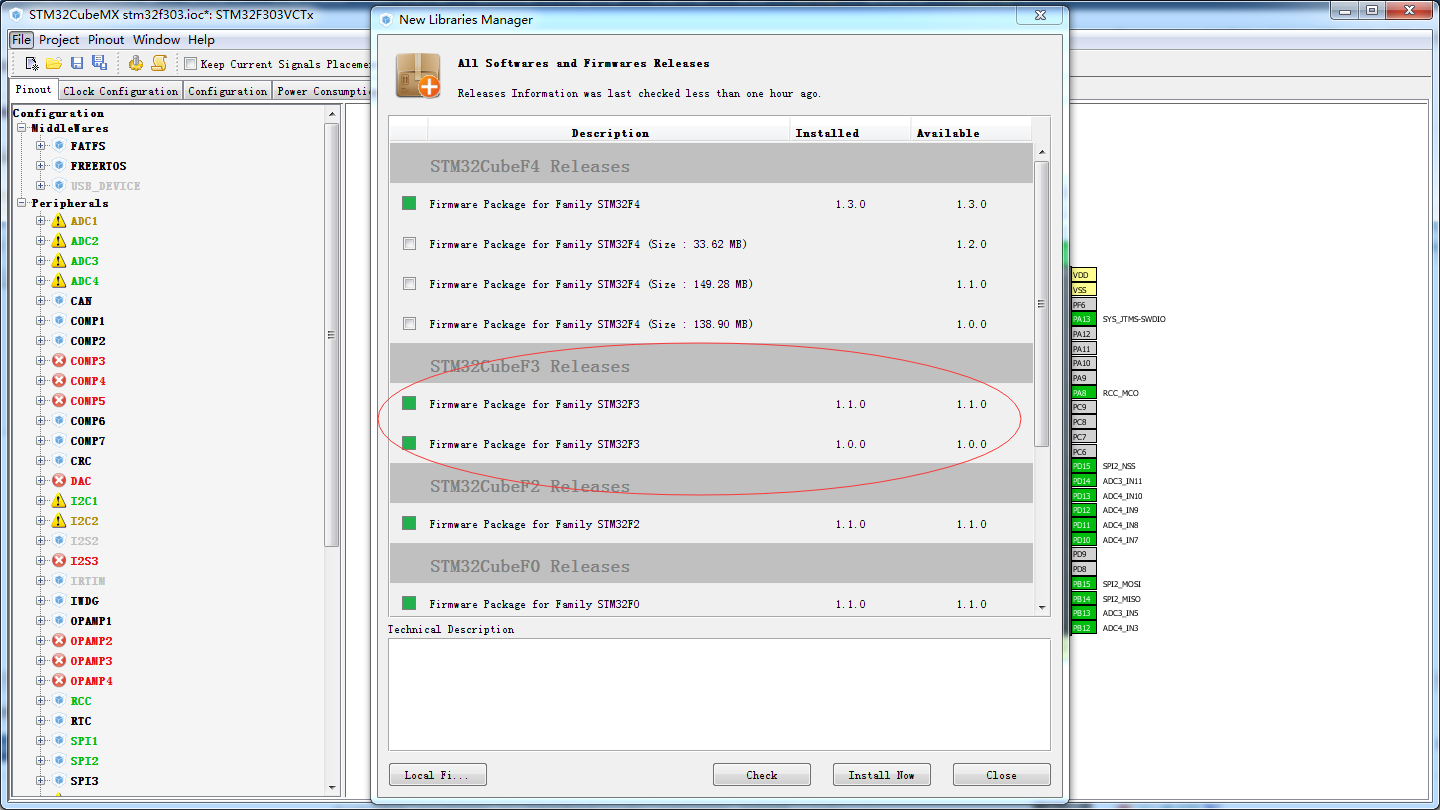Click the warning icon beside I2C1
The width and height of the screenshot is (1440, 810).
pyautogui.click(x=59, y=501)
